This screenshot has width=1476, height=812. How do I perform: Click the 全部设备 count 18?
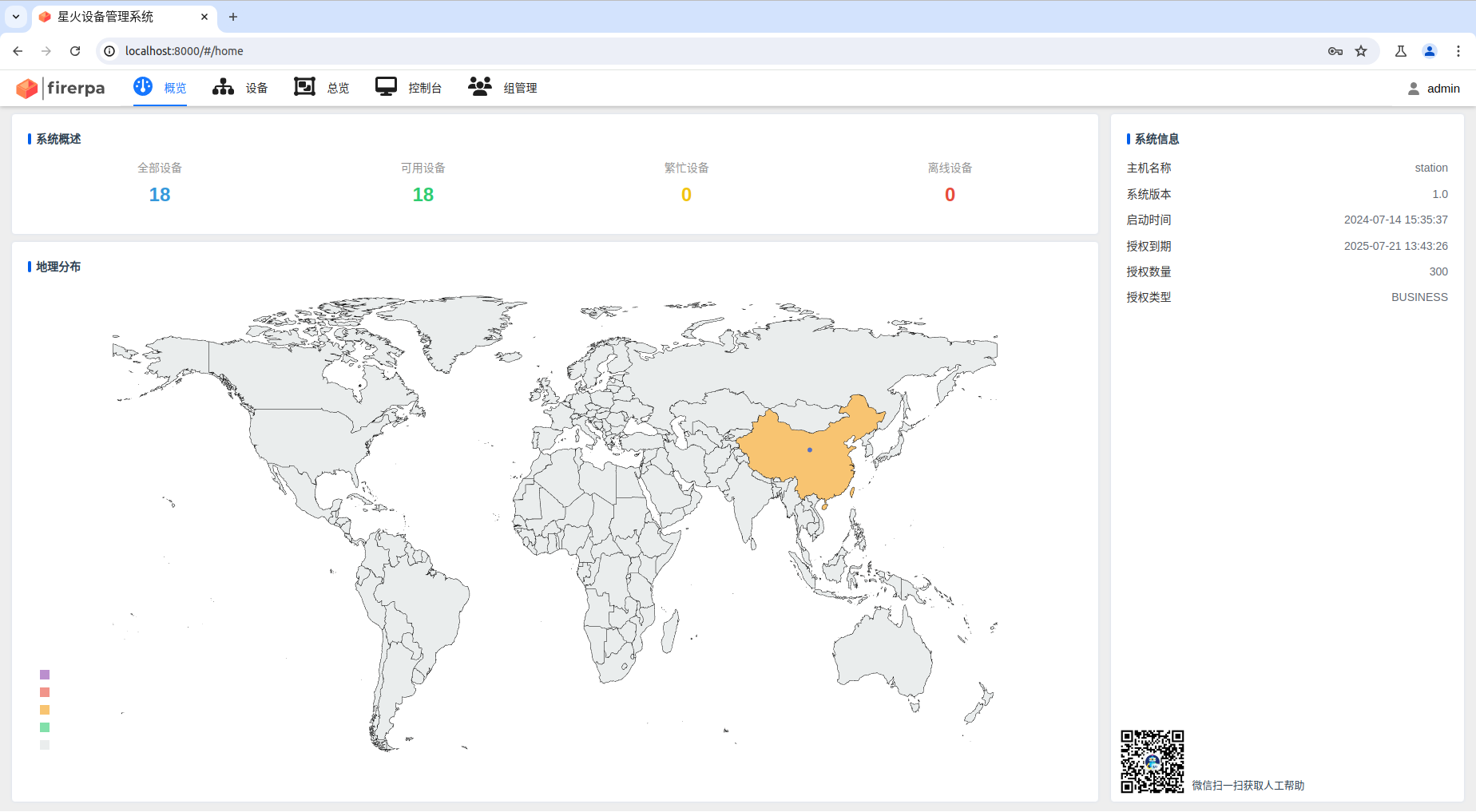160,195
